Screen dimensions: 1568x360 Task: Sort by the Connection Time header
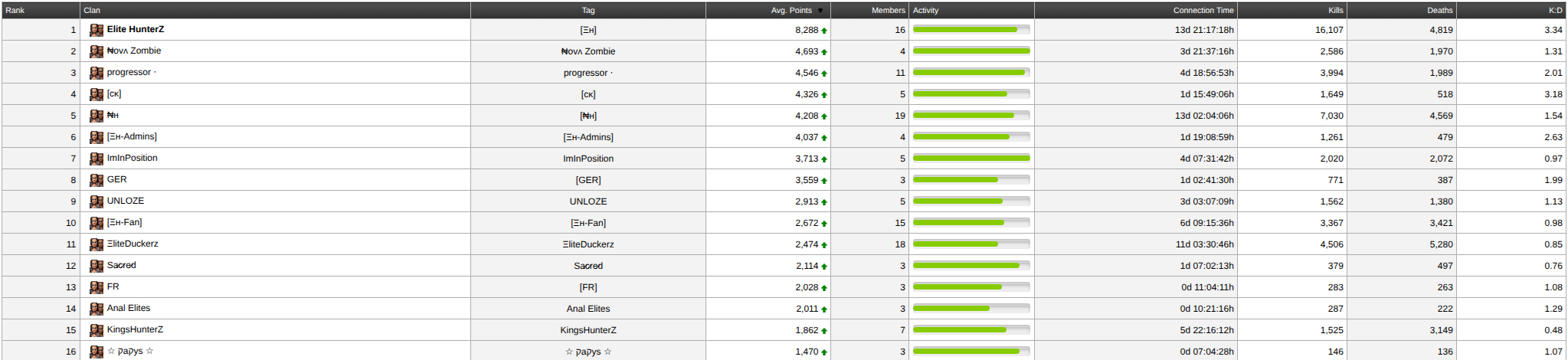1203,10
